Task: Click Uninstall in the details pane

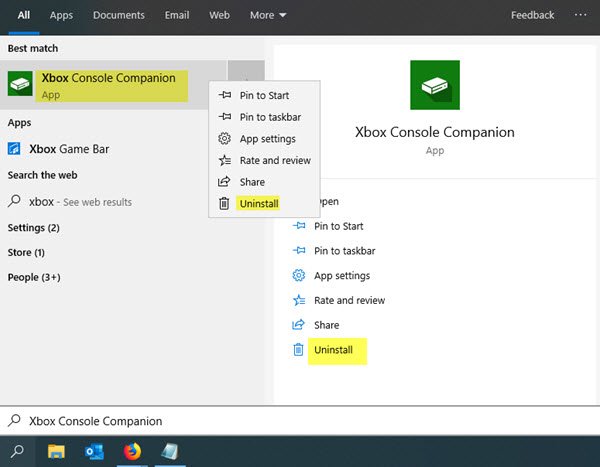Action: coord(333,350)
